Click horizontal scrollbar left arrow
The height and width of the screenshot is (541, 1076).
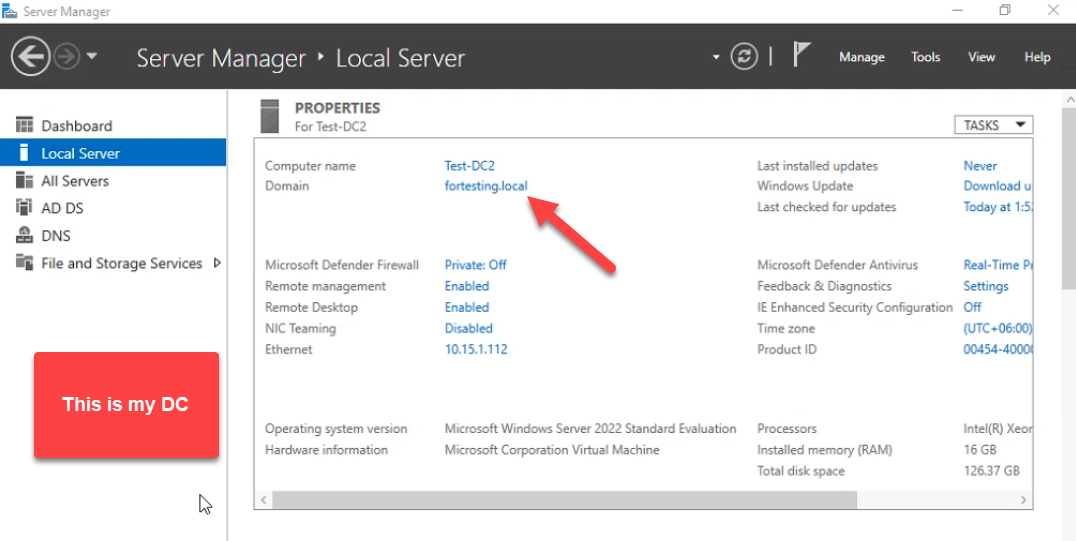click(x=264, y=500)
